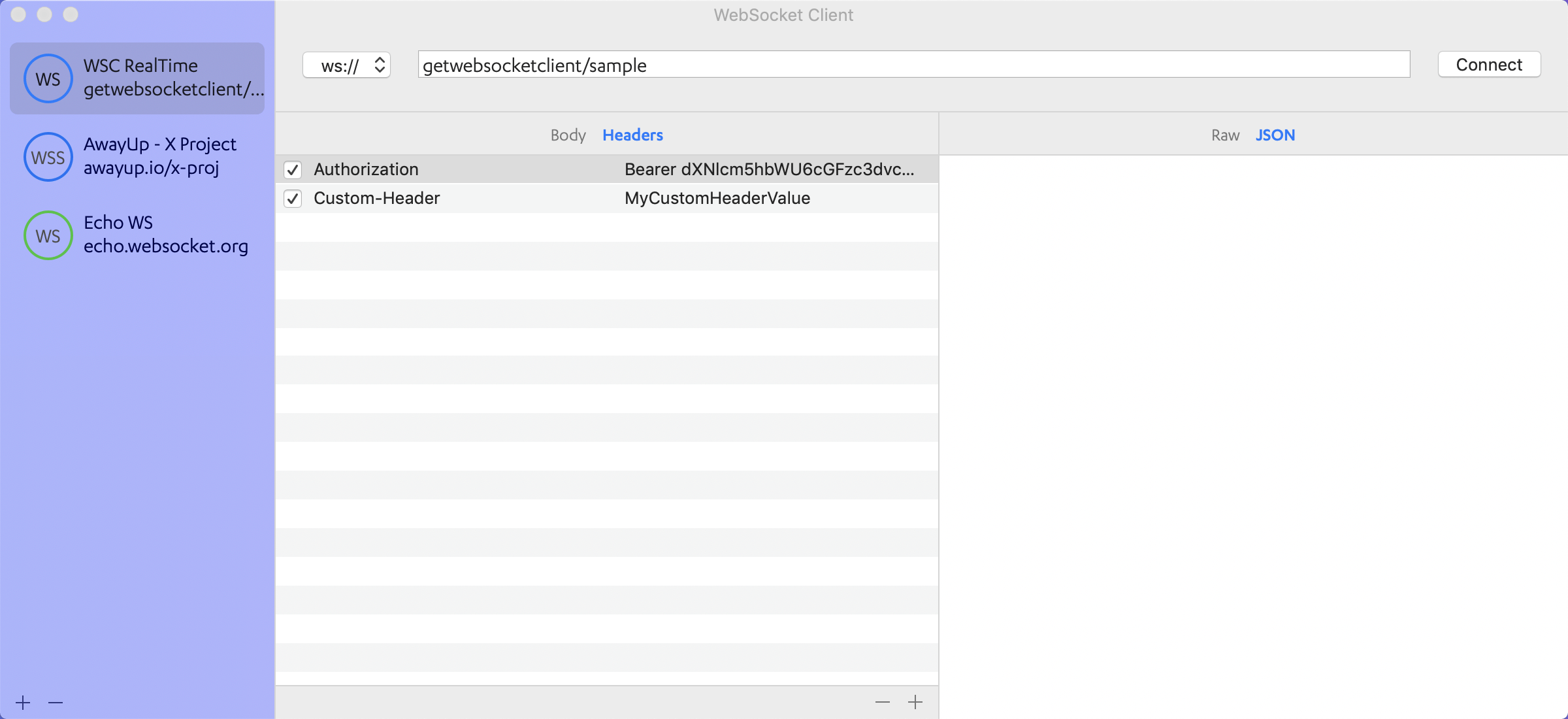Select the AwayUp X Project WSS icon

pyautogui.click(x=47, y=157)
